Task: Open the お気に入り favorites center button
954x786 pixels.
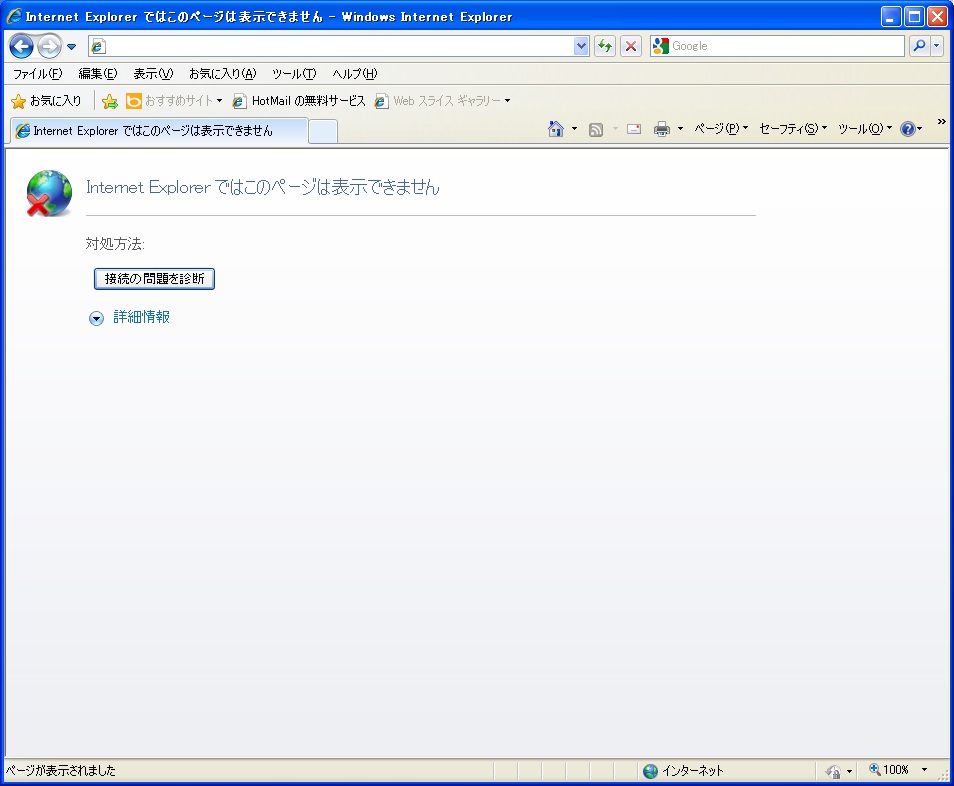Action: click(47, 101)
